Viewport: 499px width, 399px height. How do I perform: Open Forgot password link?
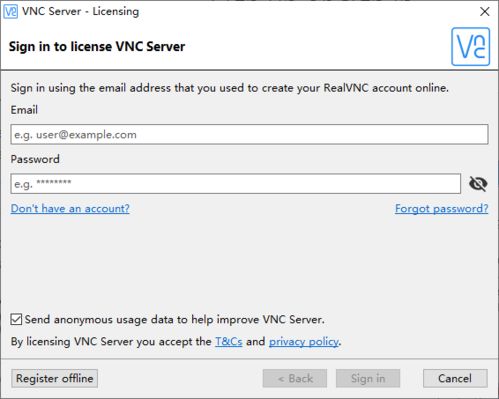[442, 208]
